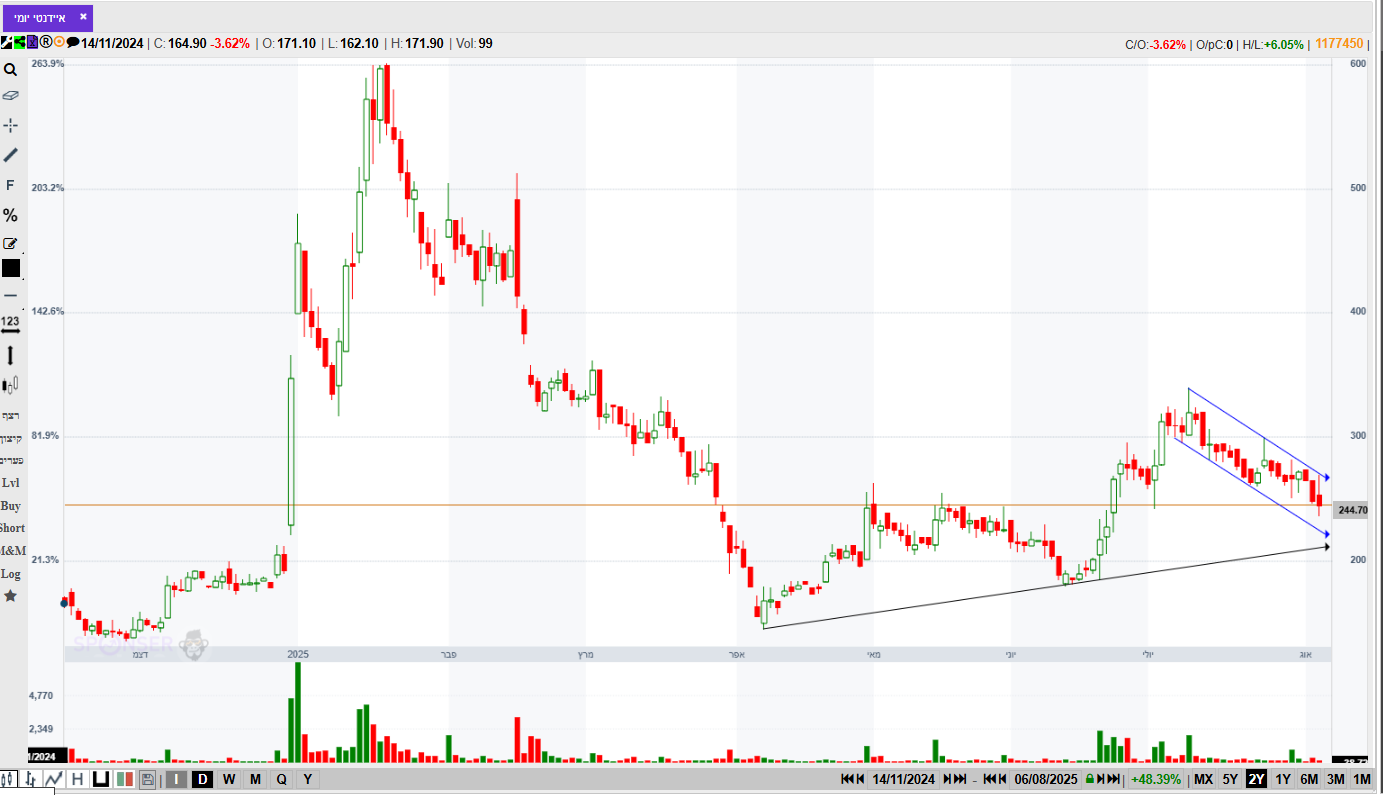
Task: Open the speech bubble comments icon
Action: tap(72, 43)
